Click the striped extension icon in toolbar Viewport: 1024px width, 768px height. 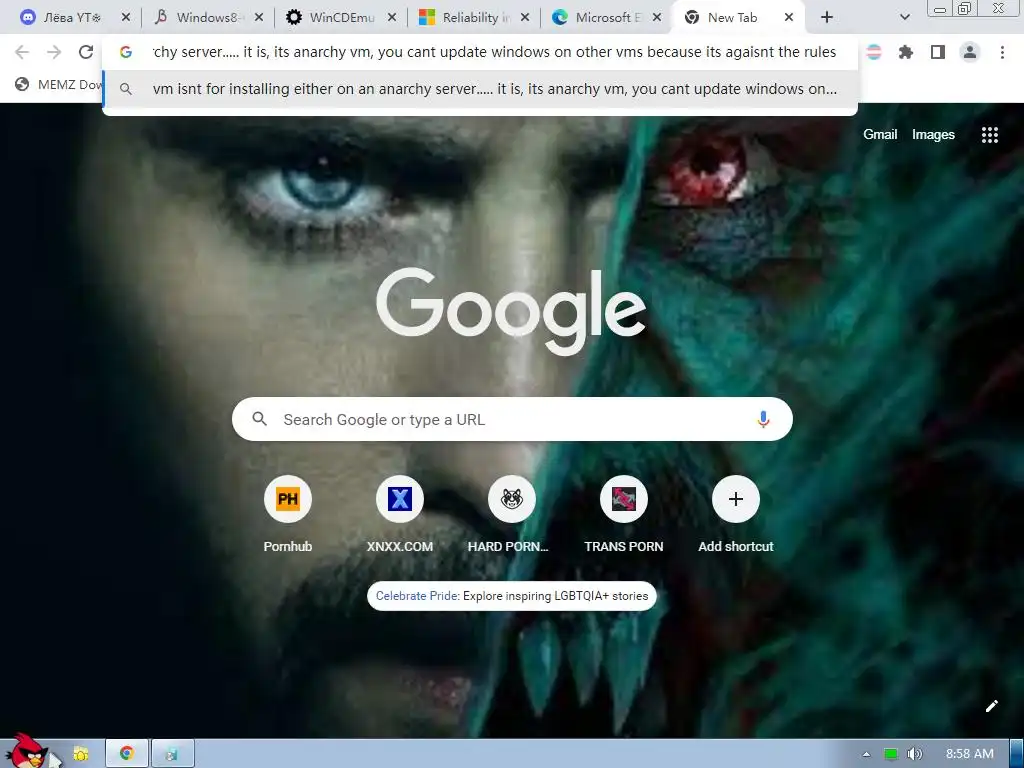point(873,52)
